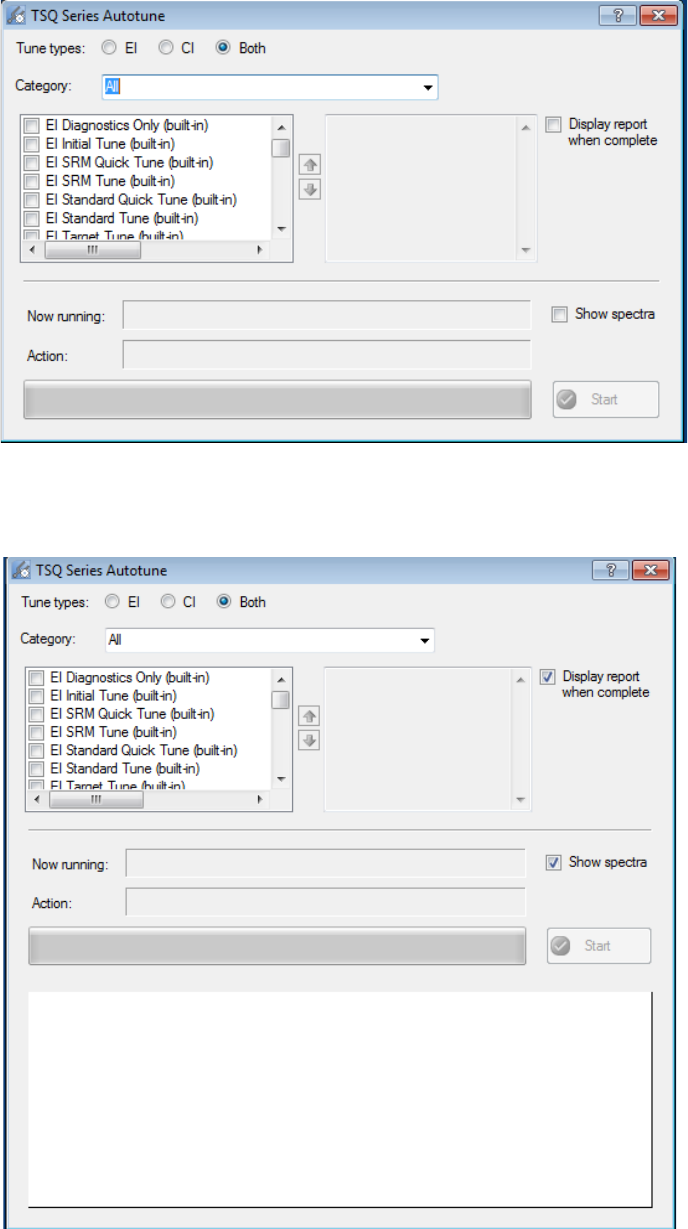Click the scroll-right arrow of the collapsed window's tune list
688x1229 pixels.
click(262, 250)
